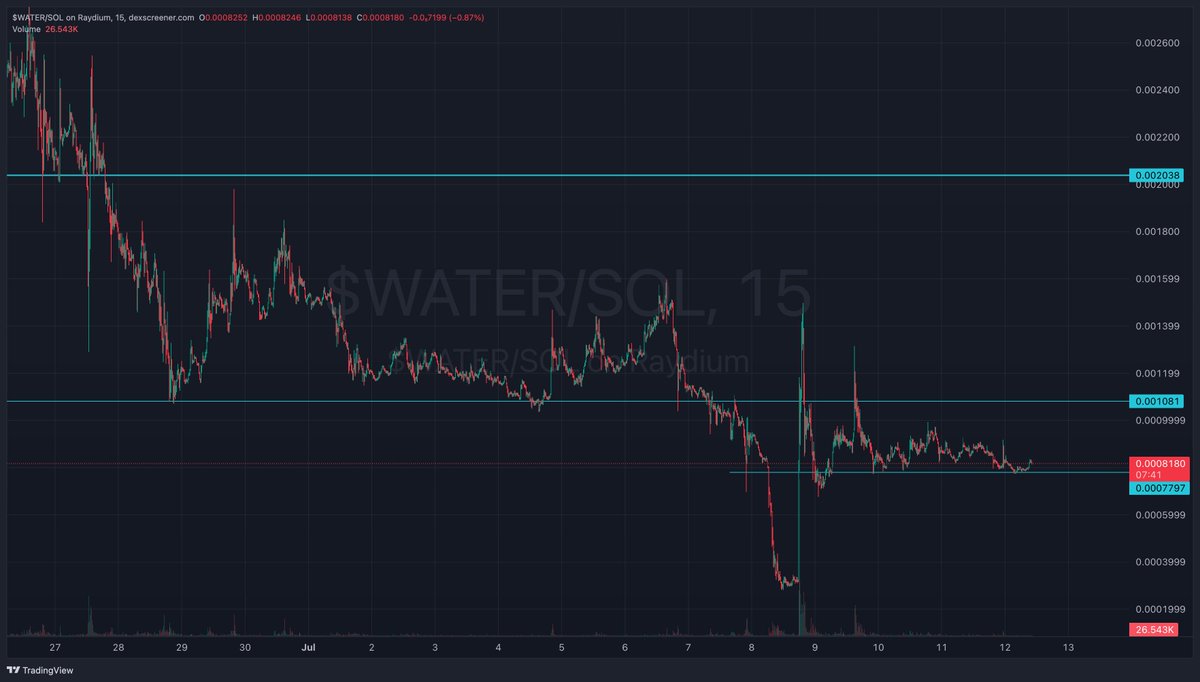Click the cyan 0.002038 price label
This screenshot has height=682, width=1200.
tap(1157, 175)
